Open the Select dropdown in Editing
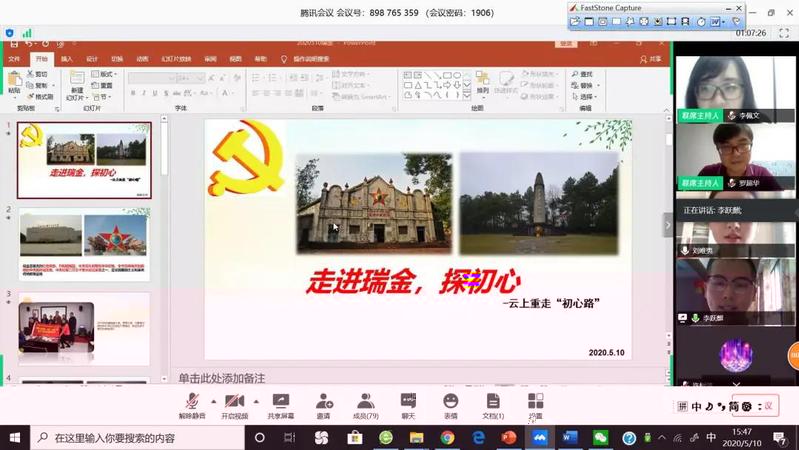The image size is (799, 450). [584, 96]
